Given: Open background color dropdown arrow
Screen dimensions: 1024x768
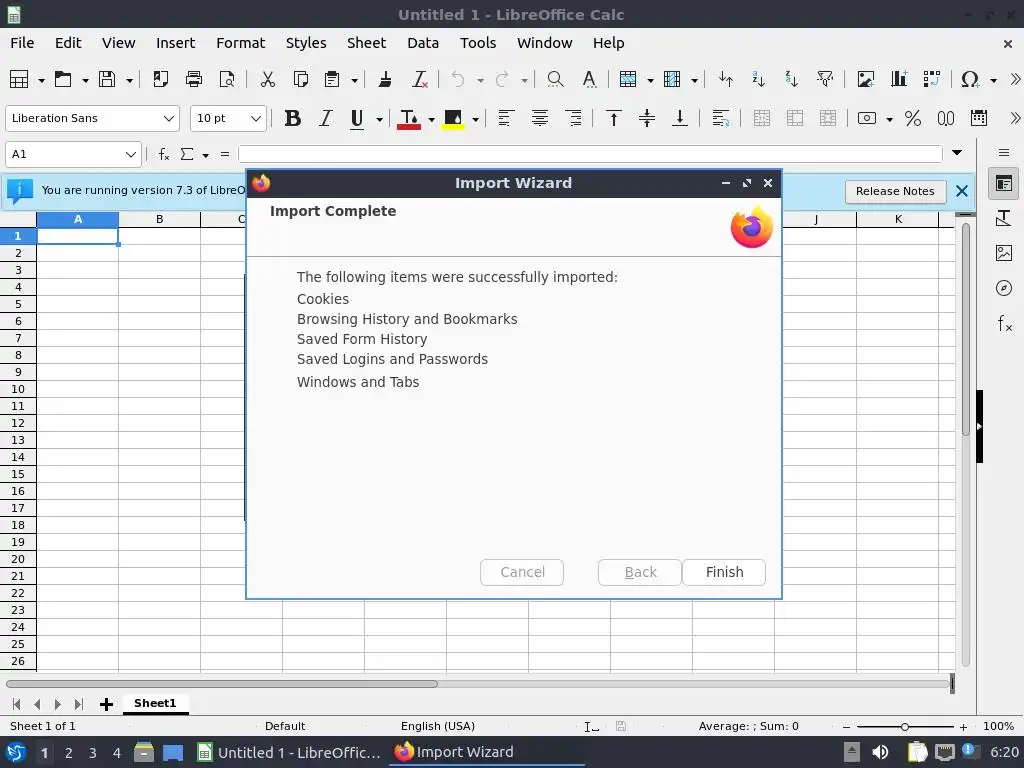Looking at the screenshot, I should point(475,119).
